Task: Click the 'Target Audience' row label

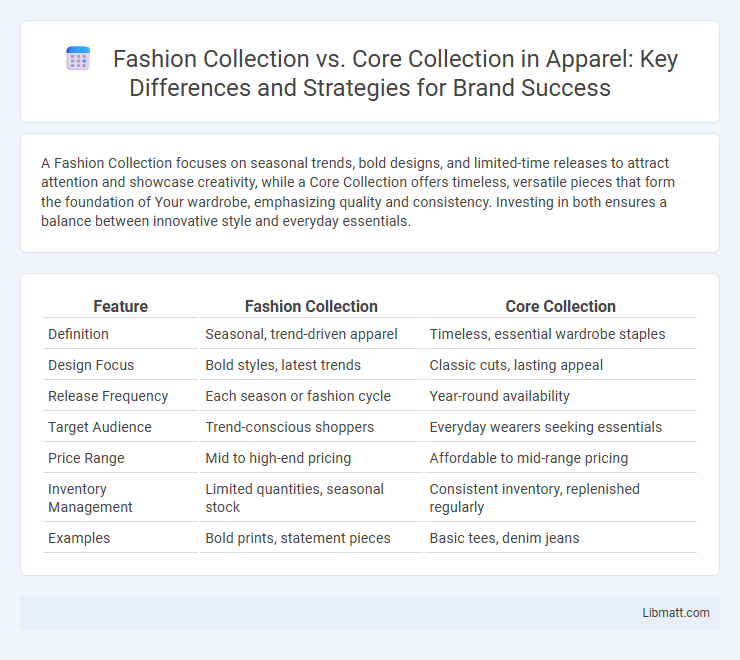Action: [100, 427]
